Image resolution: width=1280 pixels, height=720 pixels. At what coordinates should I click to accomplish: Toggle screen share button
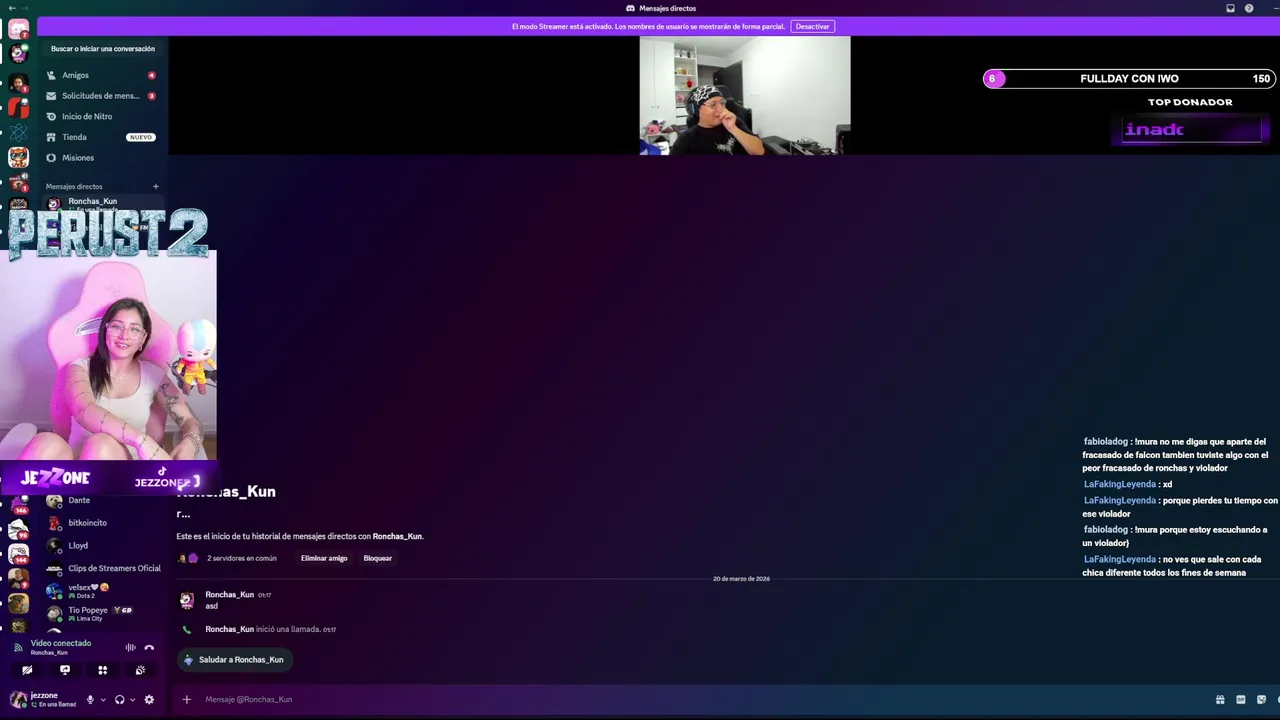[x=65, y=670]
